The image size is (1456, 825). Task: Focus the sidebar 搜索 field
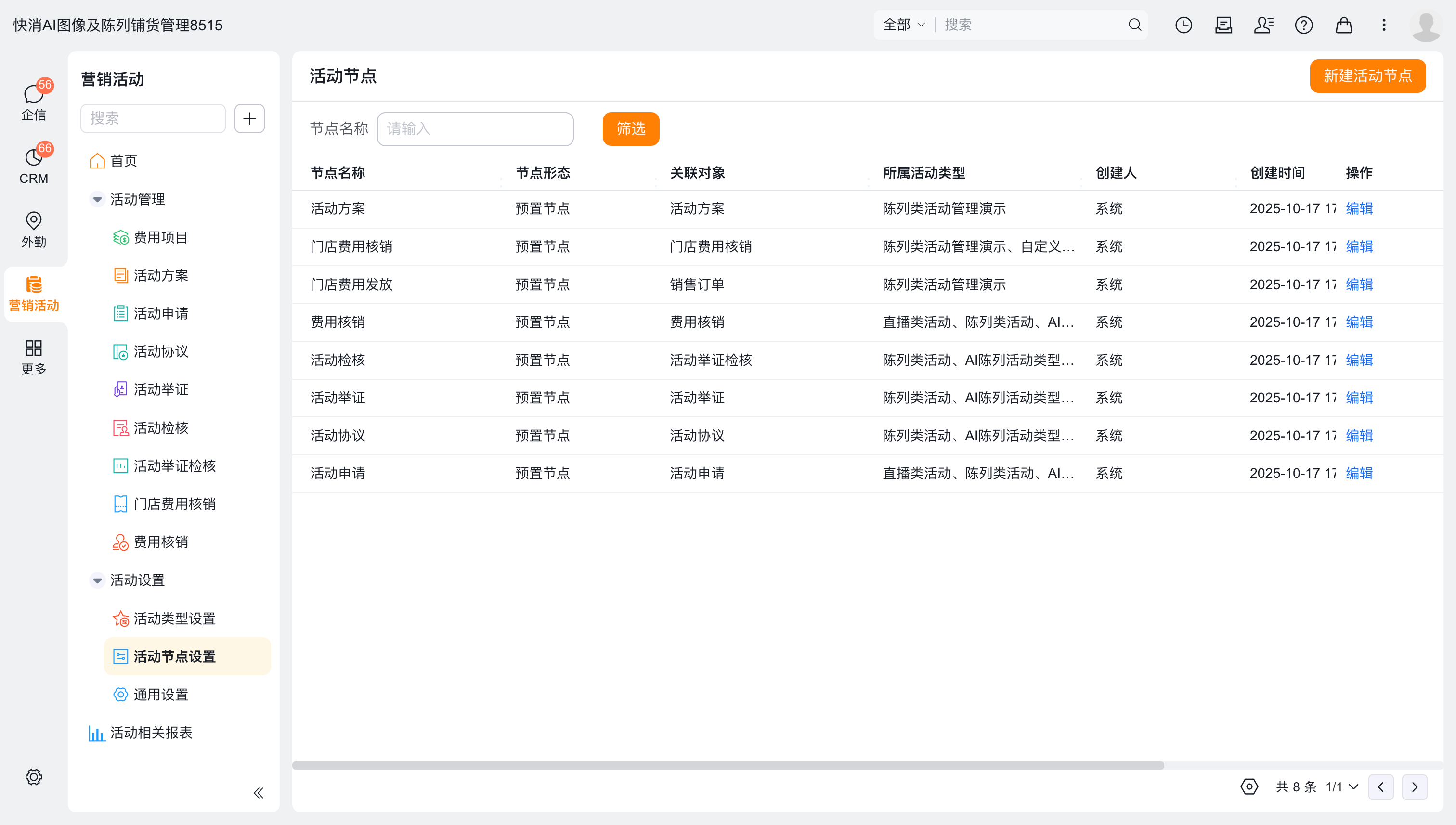[x=153, y=118]
